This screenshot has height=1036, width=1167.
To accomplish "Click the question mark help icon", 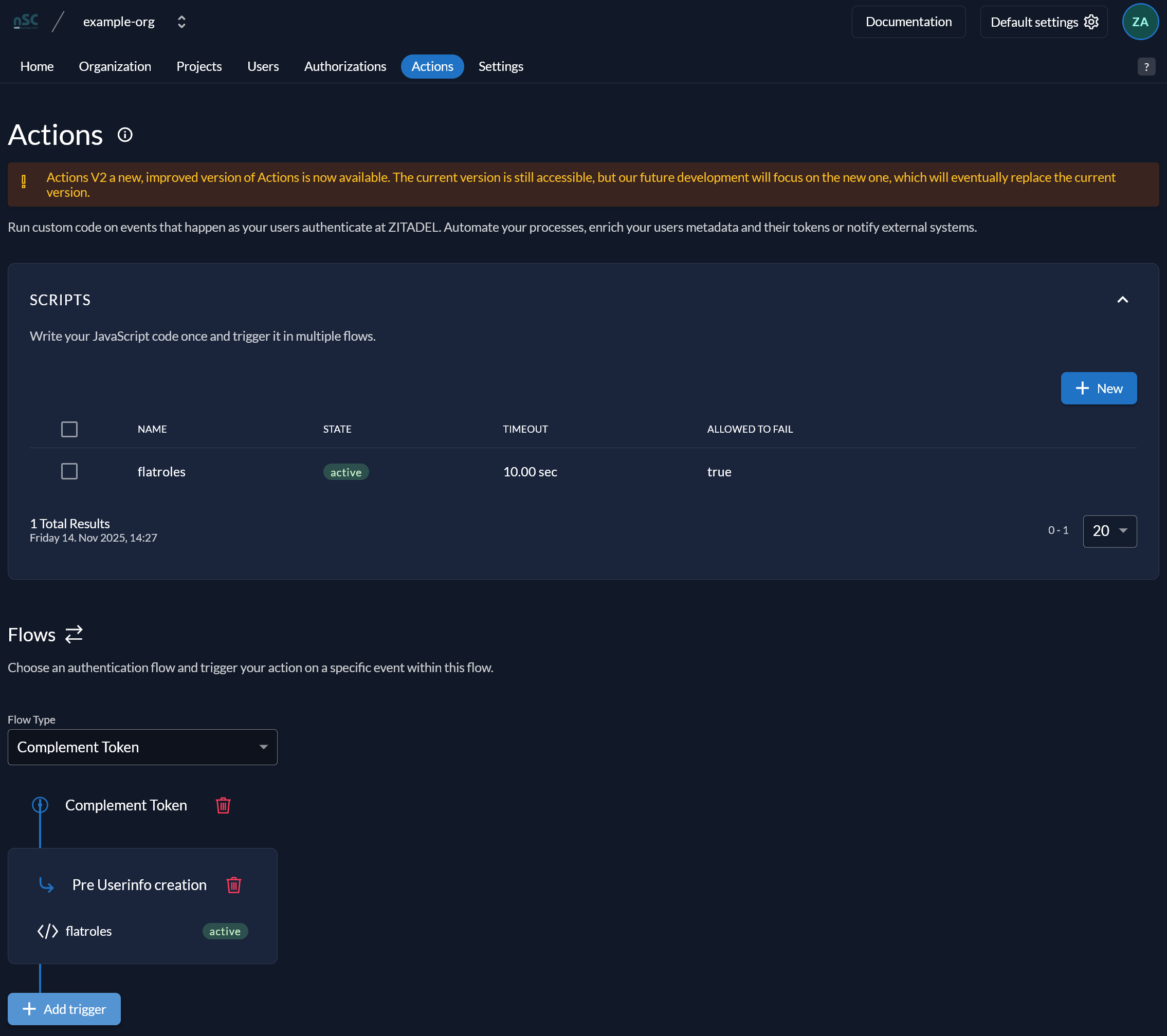I will pos(1146,67).
